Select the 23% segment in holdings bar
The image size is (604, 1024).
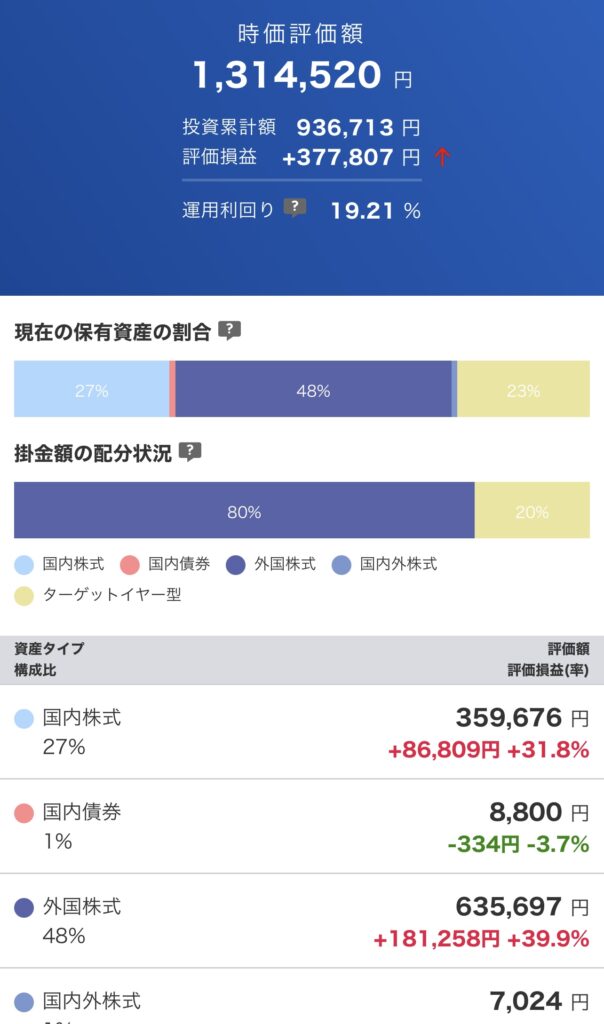pos(523,390)
